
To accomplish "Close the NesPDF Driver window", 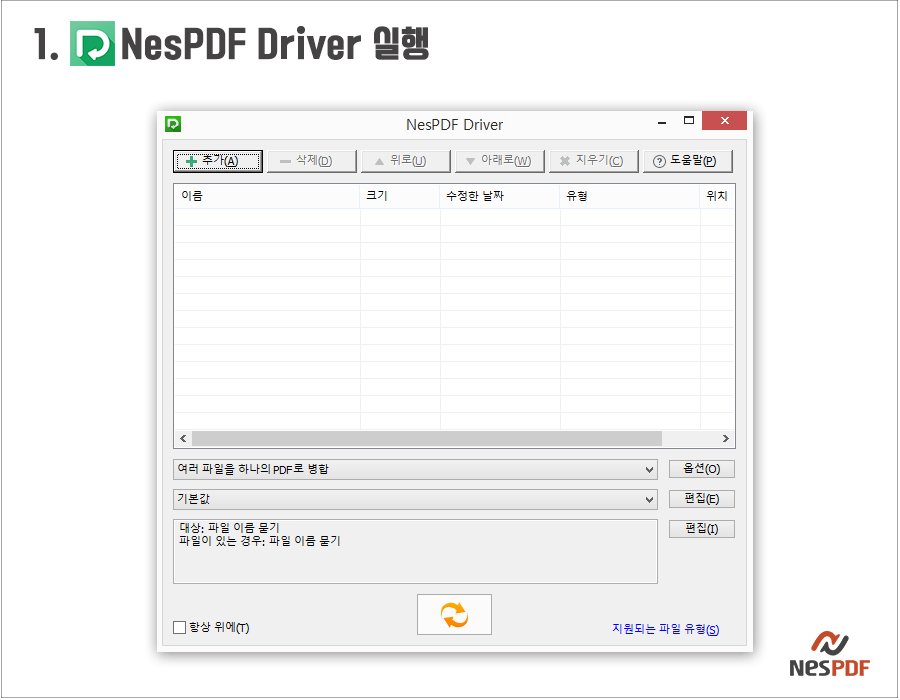I will pyautogui.click(x=724, y=120).
